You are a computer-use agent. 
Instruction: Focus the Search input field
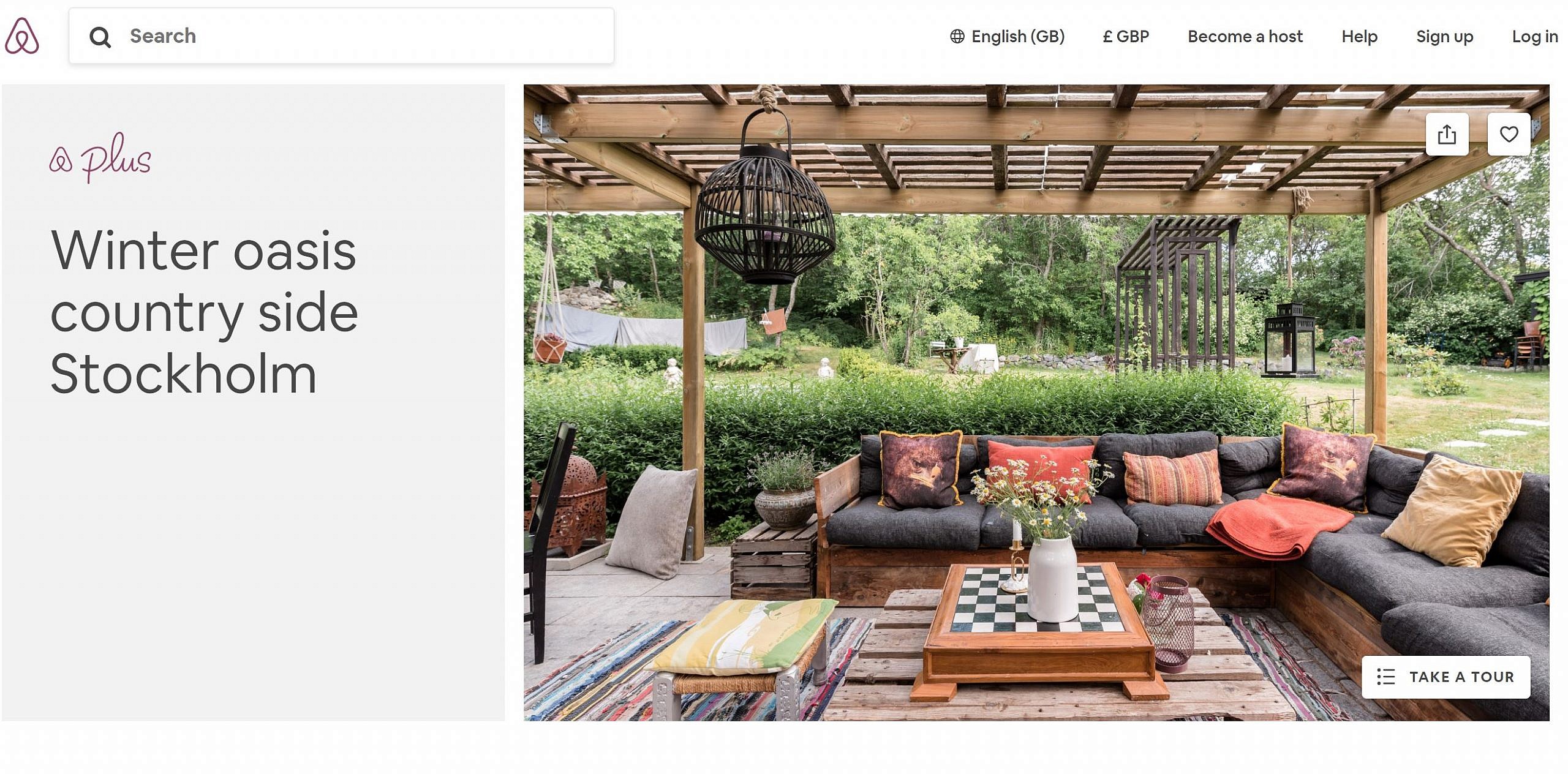point(341,36)
